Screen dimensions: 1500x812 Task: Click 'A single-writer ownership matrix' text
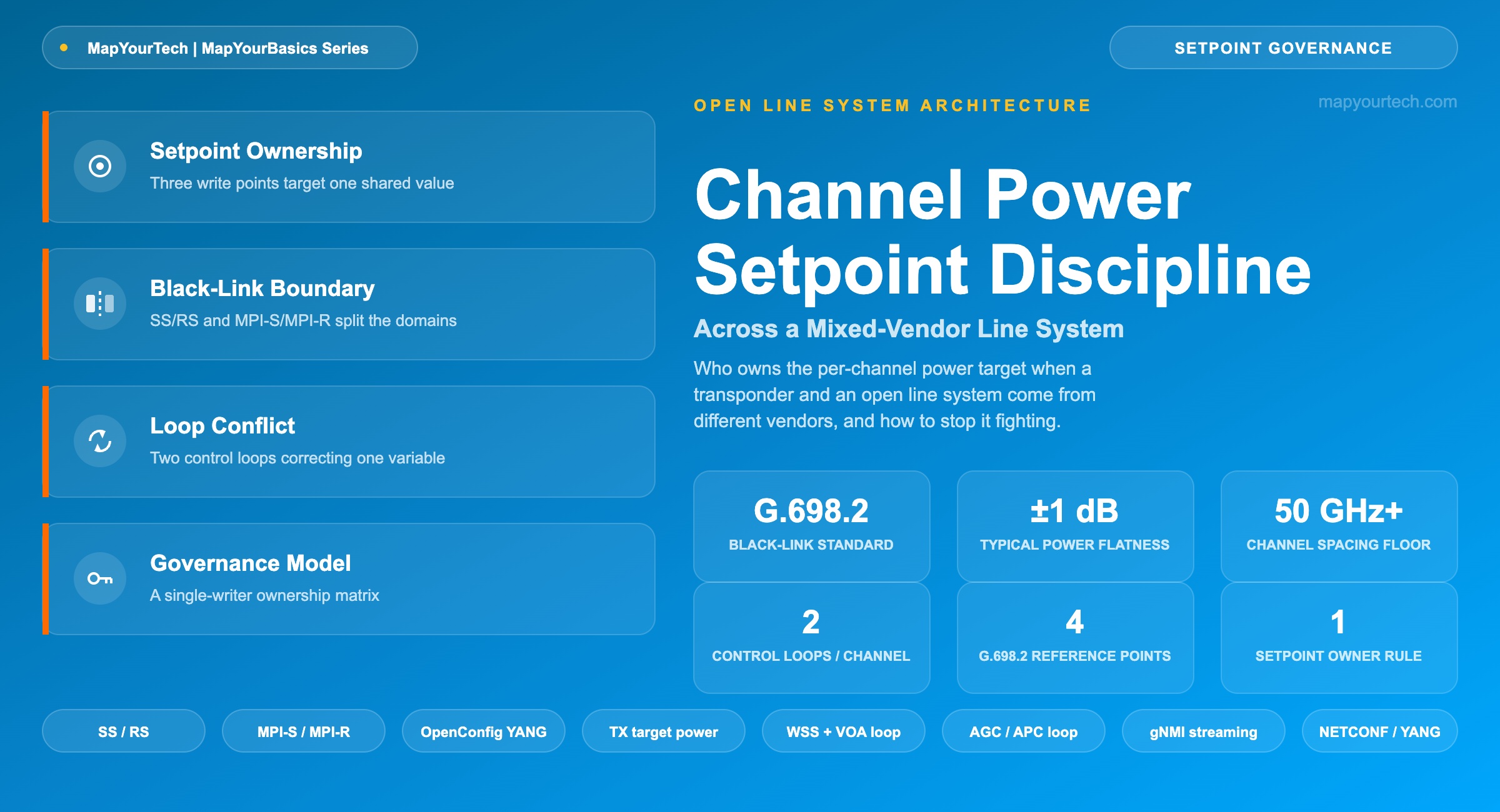pyautogui.click(x=264, y=595)
